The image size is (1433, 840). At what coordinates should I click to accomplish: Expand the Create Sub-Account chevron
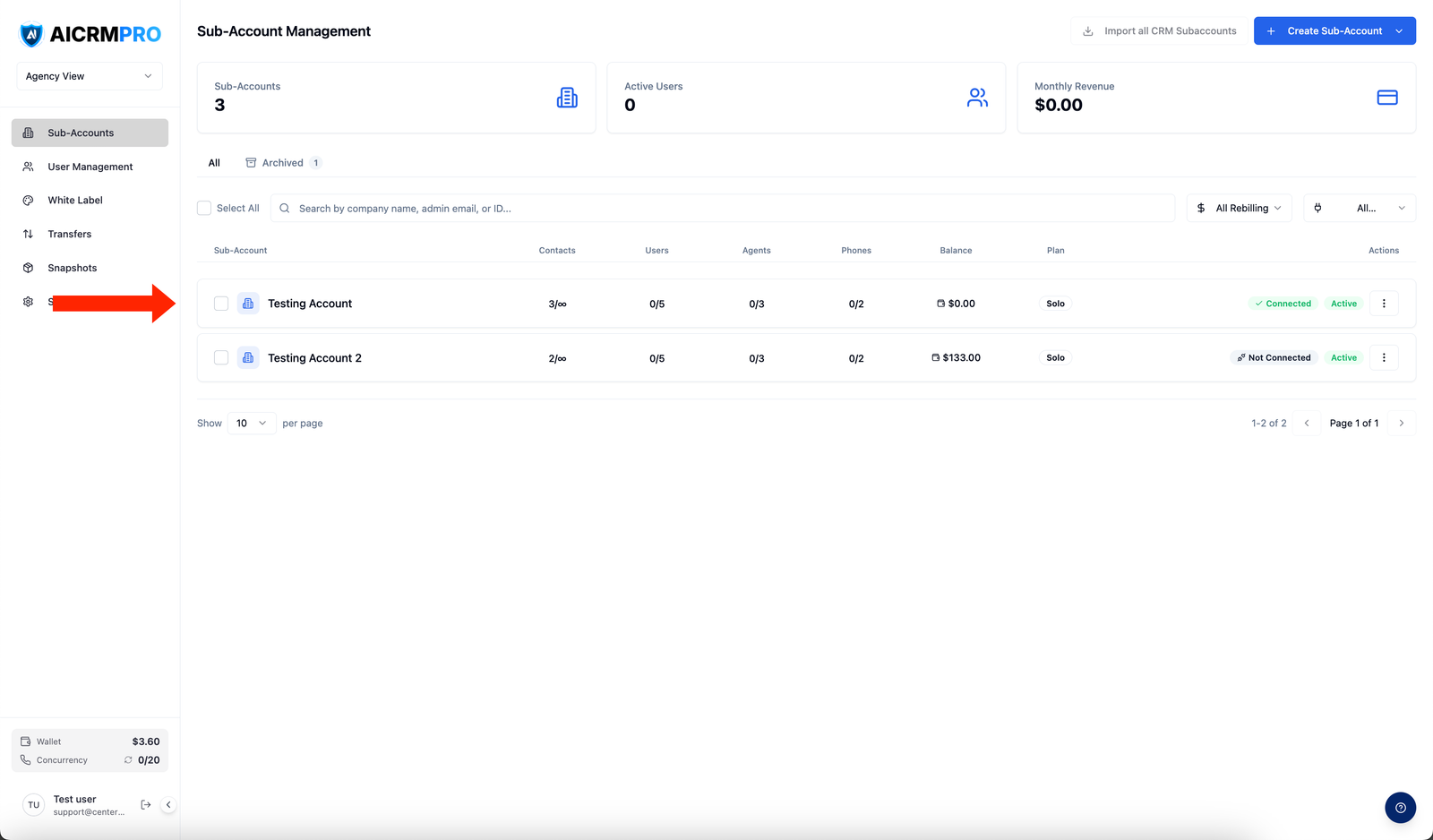pyautogui.click(x=1399, y=30)
